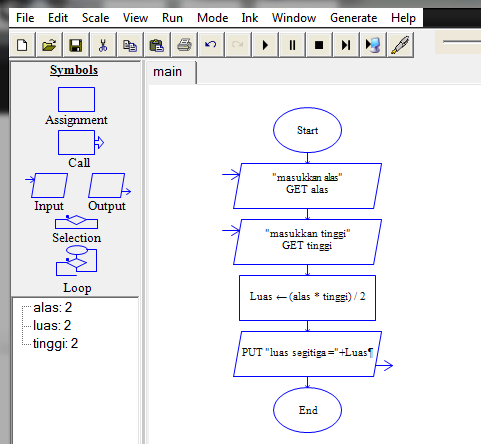Open the Ink menu

pyautogui.click(x=250, y=18)
